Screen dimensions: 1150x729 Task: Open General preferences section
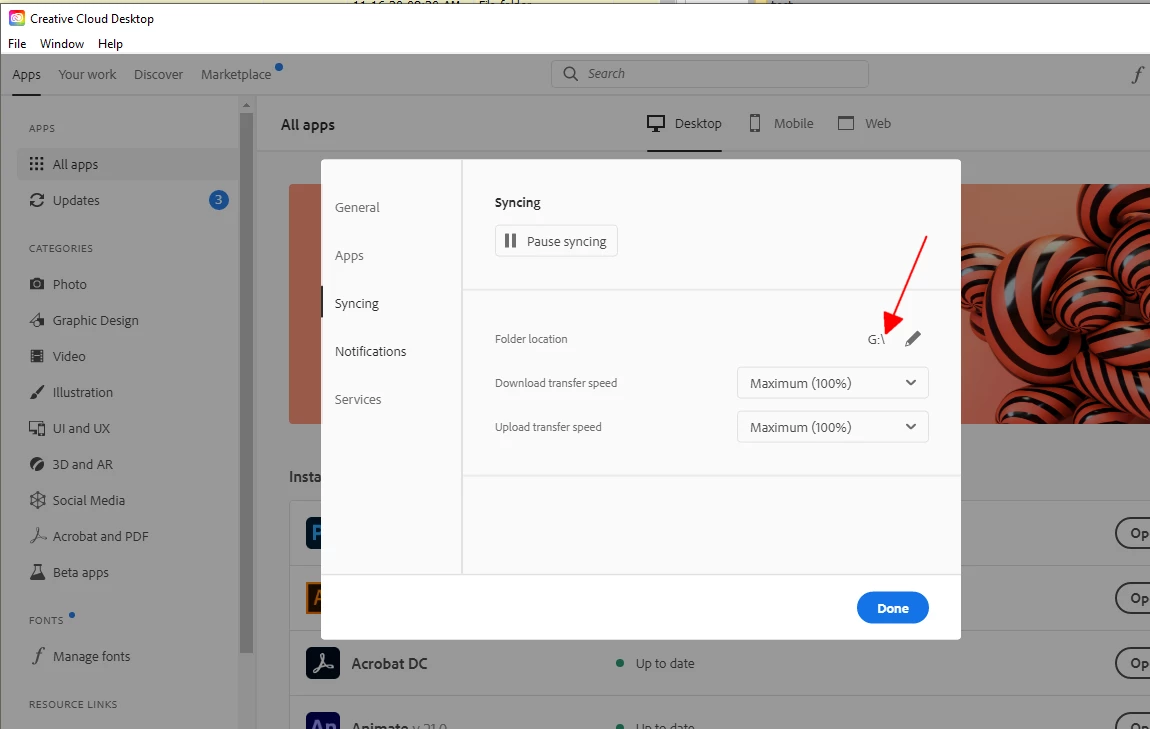[x=357, y=208]
